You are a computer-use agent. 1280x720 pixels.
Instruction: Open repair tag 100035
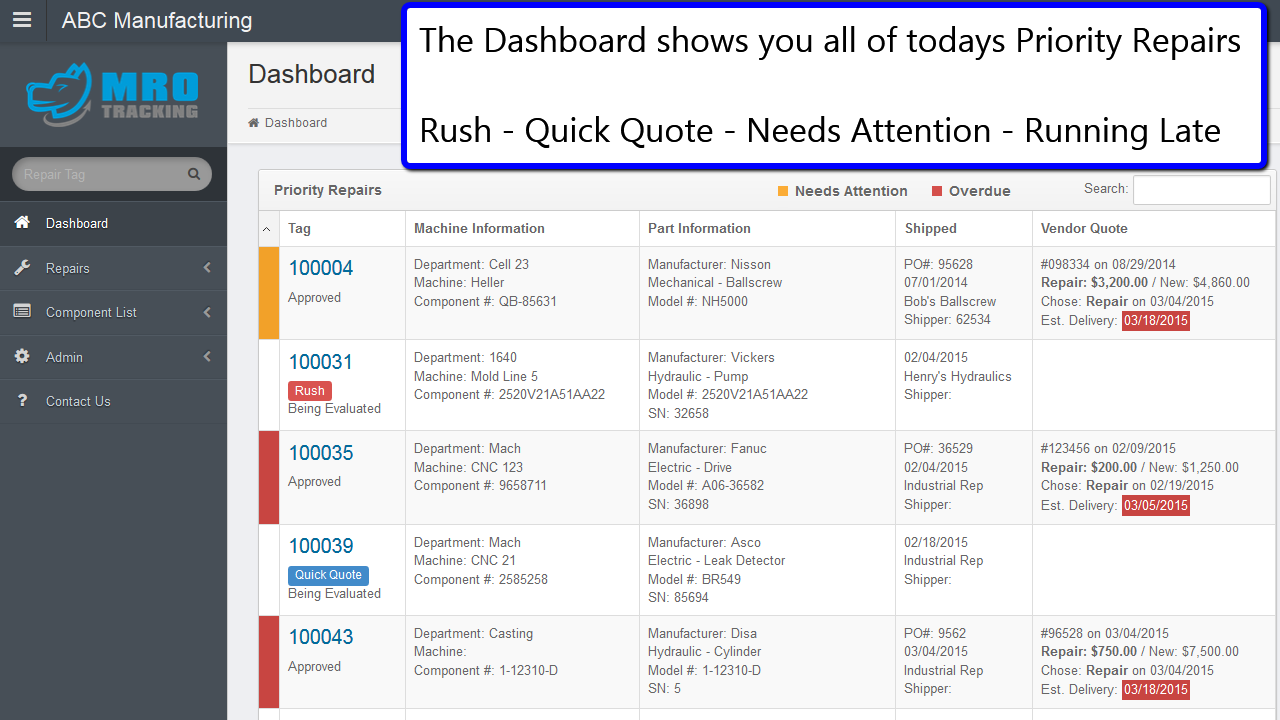point(321,453)
